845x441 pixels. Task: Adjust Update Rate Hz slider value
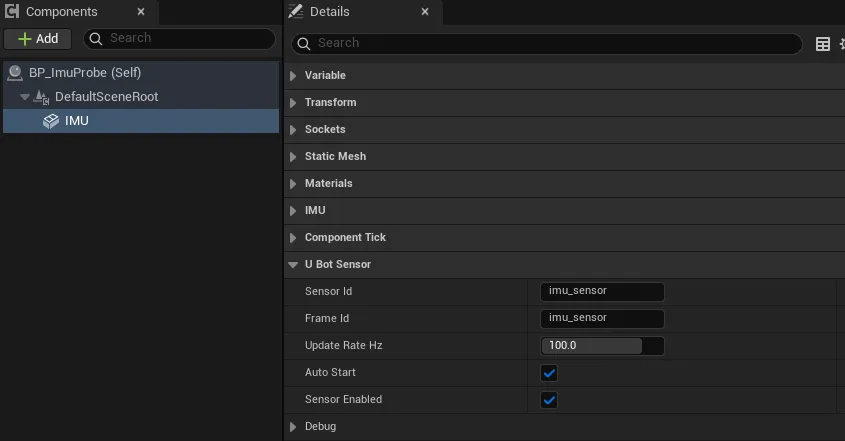click(602, 346)
